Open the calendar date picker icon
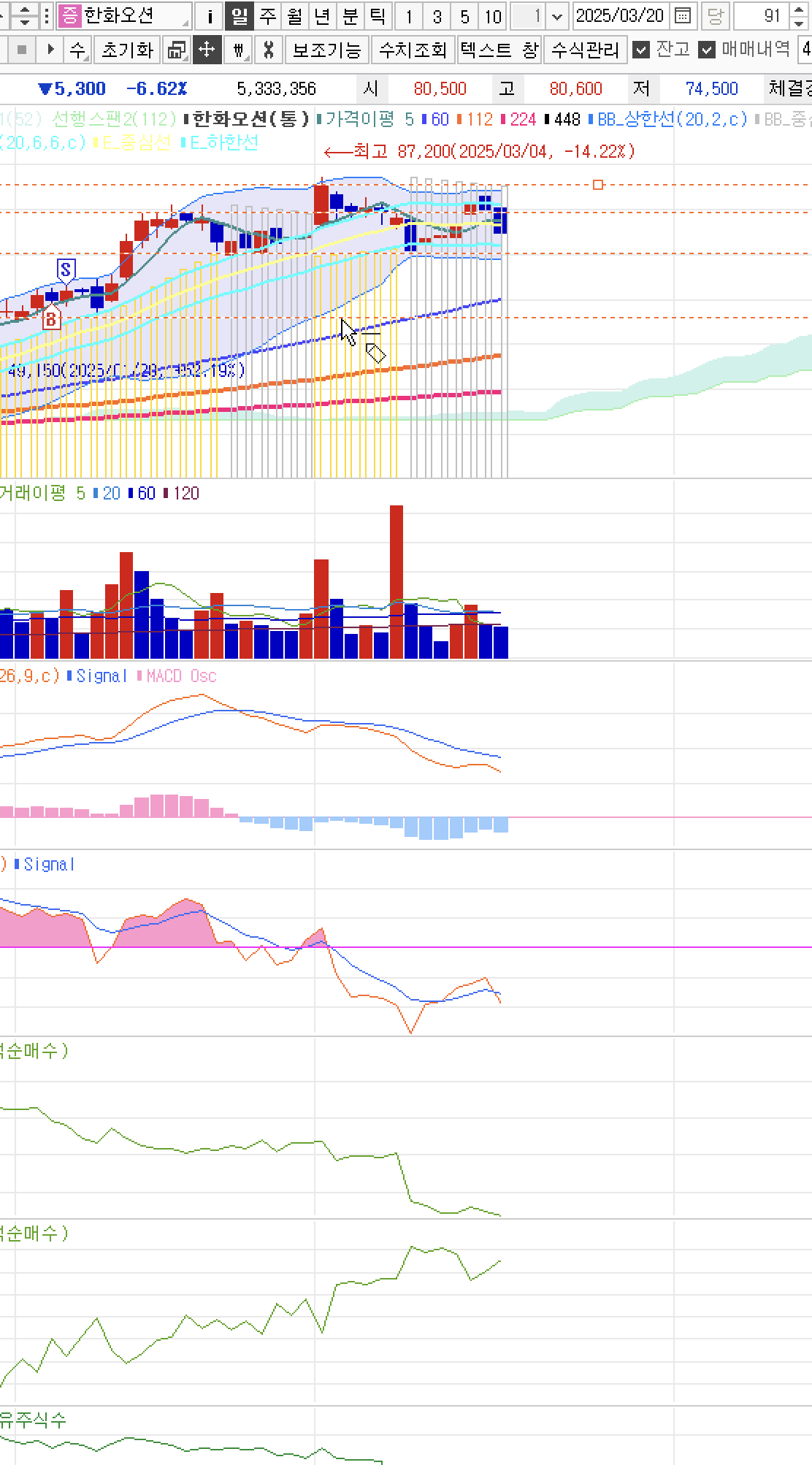The image size is (812, 1465). [683, 16]
